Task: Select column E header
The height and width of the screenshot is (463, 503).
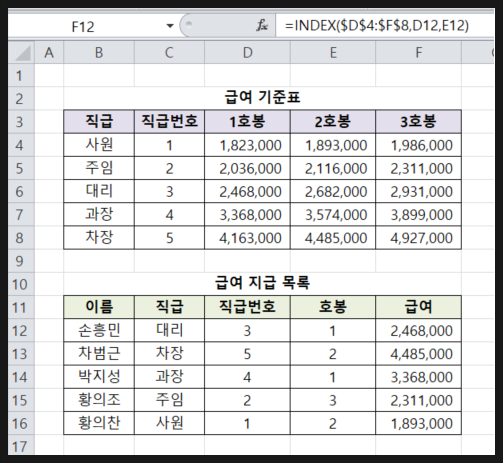Action: tap(333, 53)
